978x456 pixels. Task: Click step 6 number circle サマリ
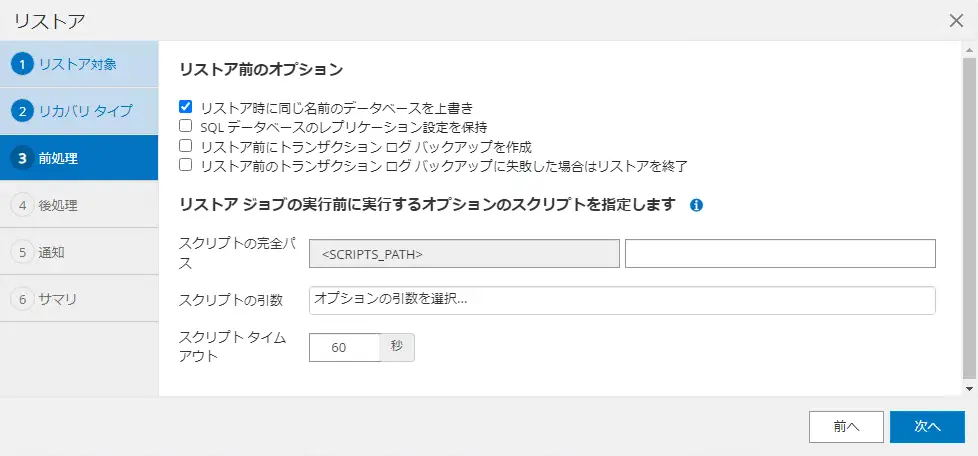[x=22, y=299]
